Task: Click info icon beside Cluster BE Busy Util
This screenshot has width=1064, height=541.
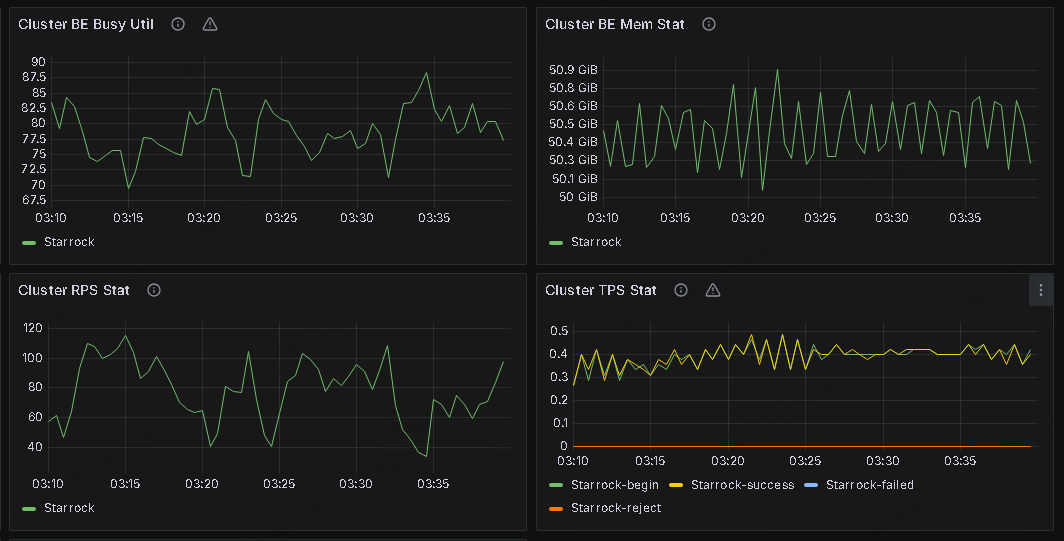Action: (x=178, y=24)
